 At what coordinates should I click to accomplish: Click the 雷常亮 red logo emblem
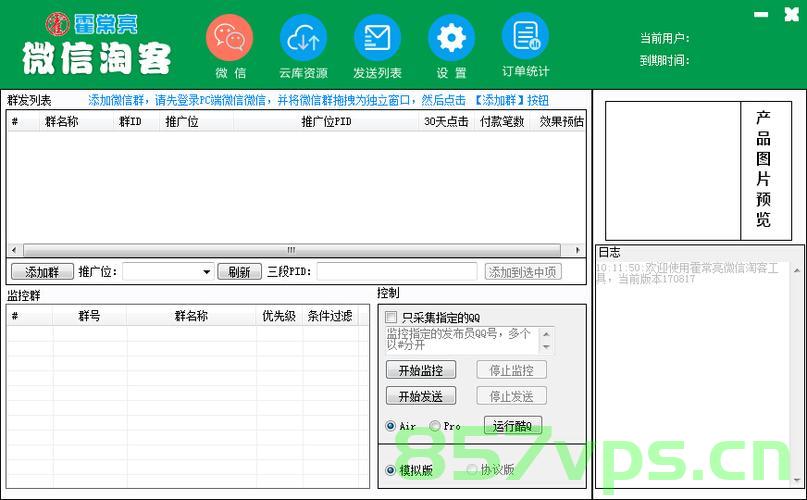pos(58,24)
